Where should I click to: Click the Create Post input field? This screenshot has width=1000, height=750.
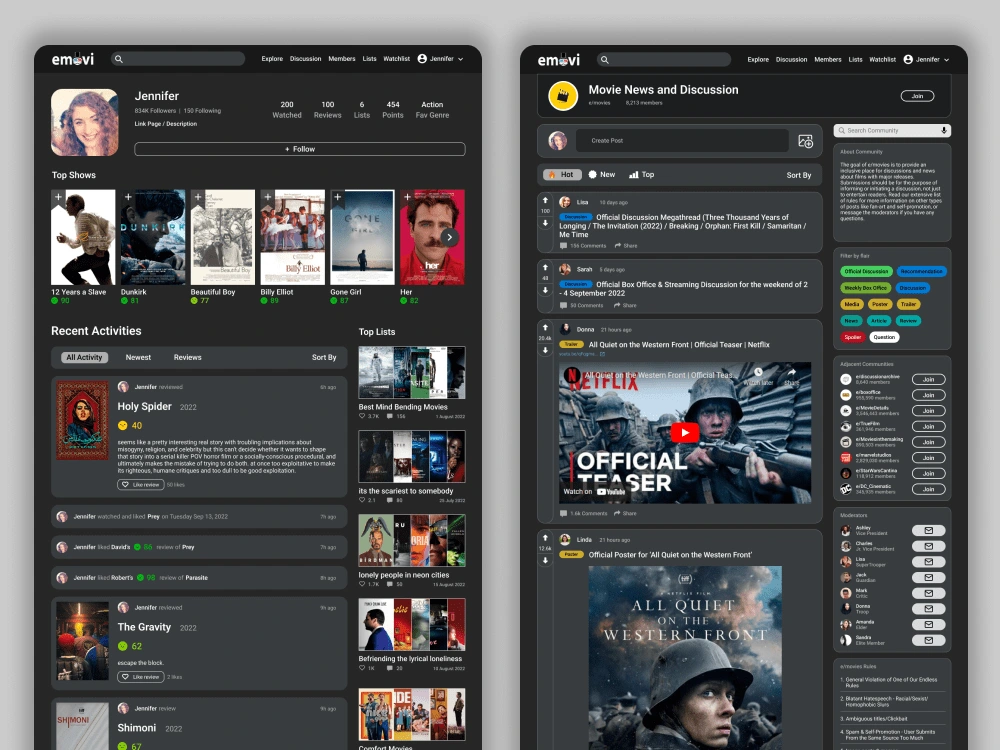682,141
